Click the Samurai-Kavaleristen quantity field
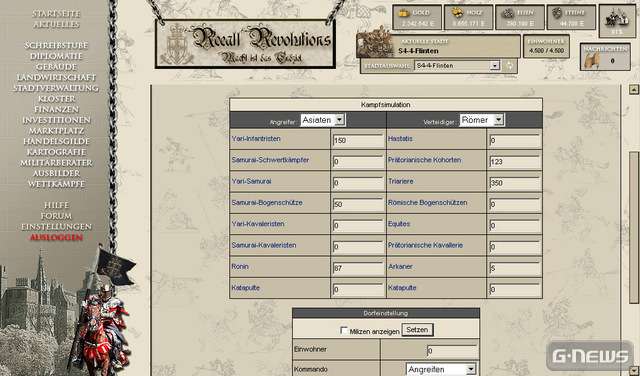 (x=358, y=246)
